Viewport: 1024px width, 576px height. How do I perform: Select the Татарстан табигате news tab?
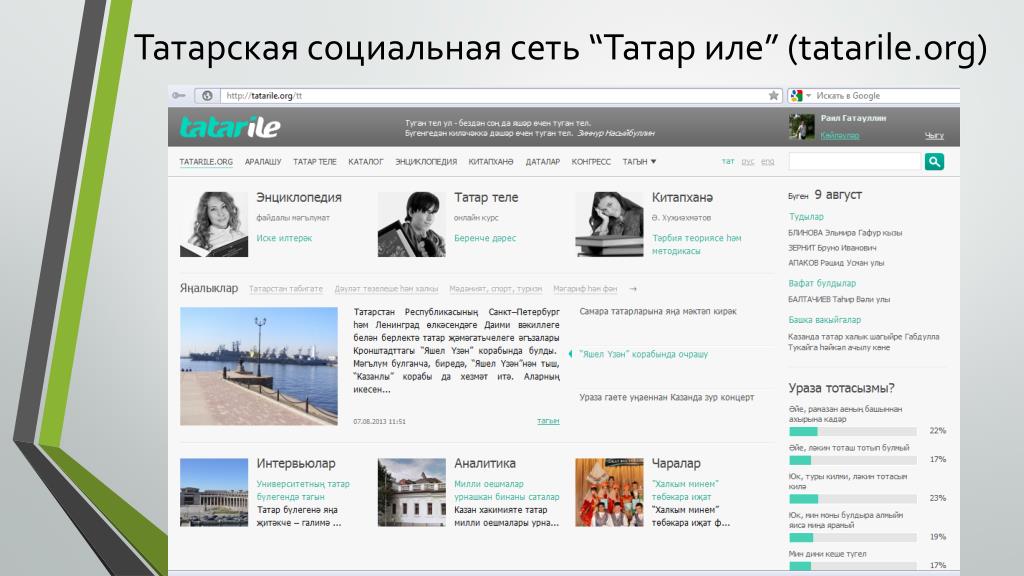click(286, 289)
